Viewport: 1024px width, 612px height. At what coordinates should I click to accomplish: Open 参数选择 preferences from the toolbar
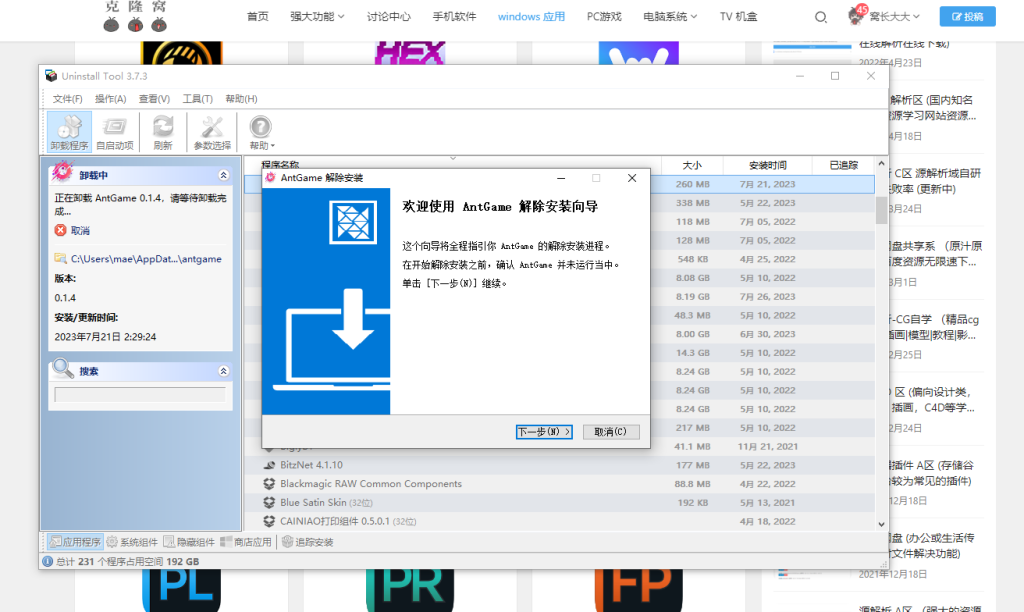[212, 132]
